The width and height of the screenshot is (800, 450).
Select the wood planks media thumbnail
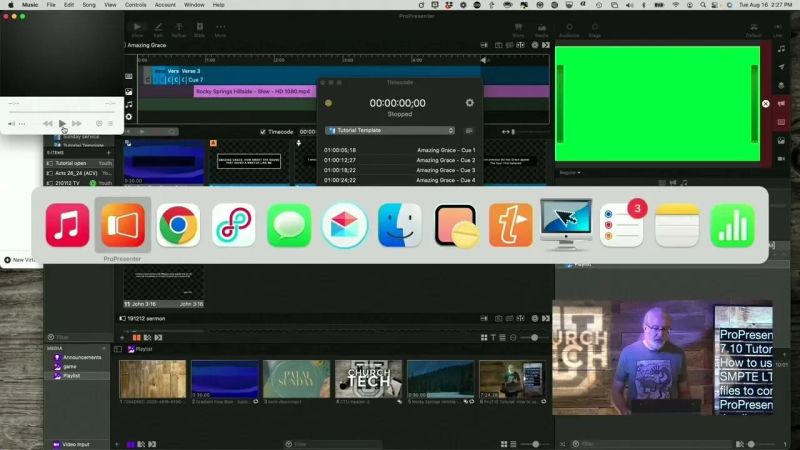[x=153, y=379]
